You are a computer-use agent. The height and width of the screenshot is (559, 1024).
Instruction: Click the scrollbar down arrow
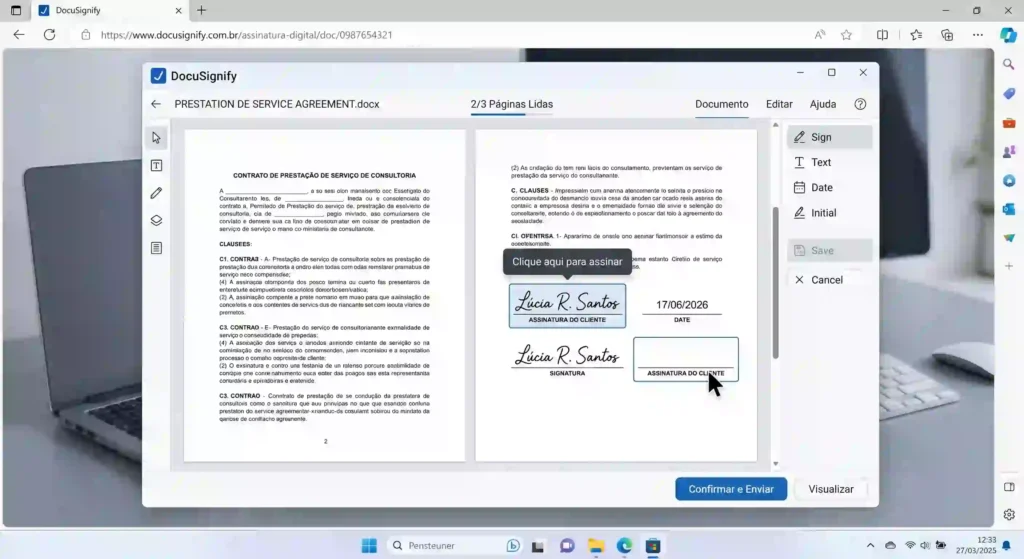tap(775, 464)
